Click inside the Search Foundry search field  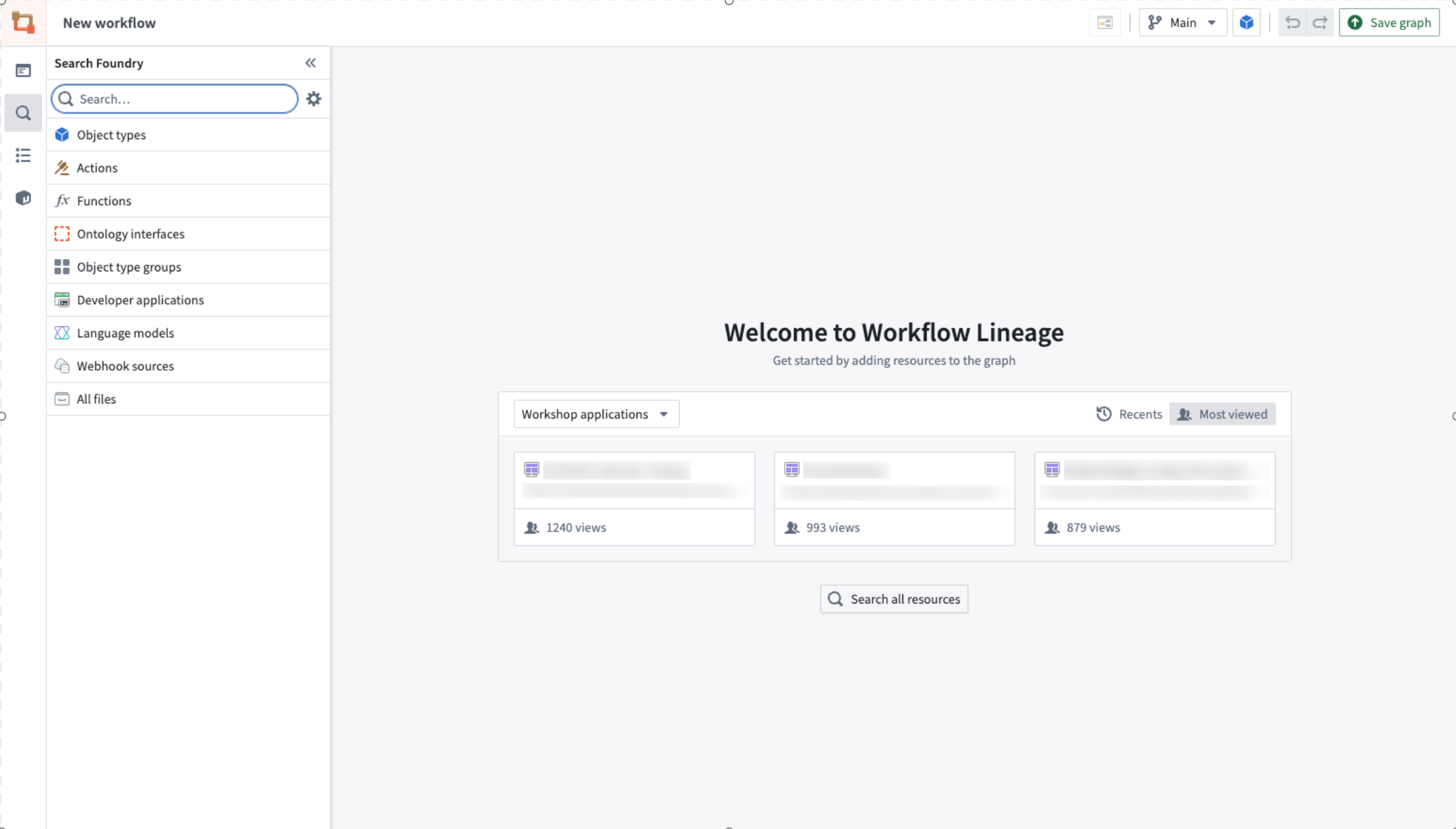click(x=173, y=99)
